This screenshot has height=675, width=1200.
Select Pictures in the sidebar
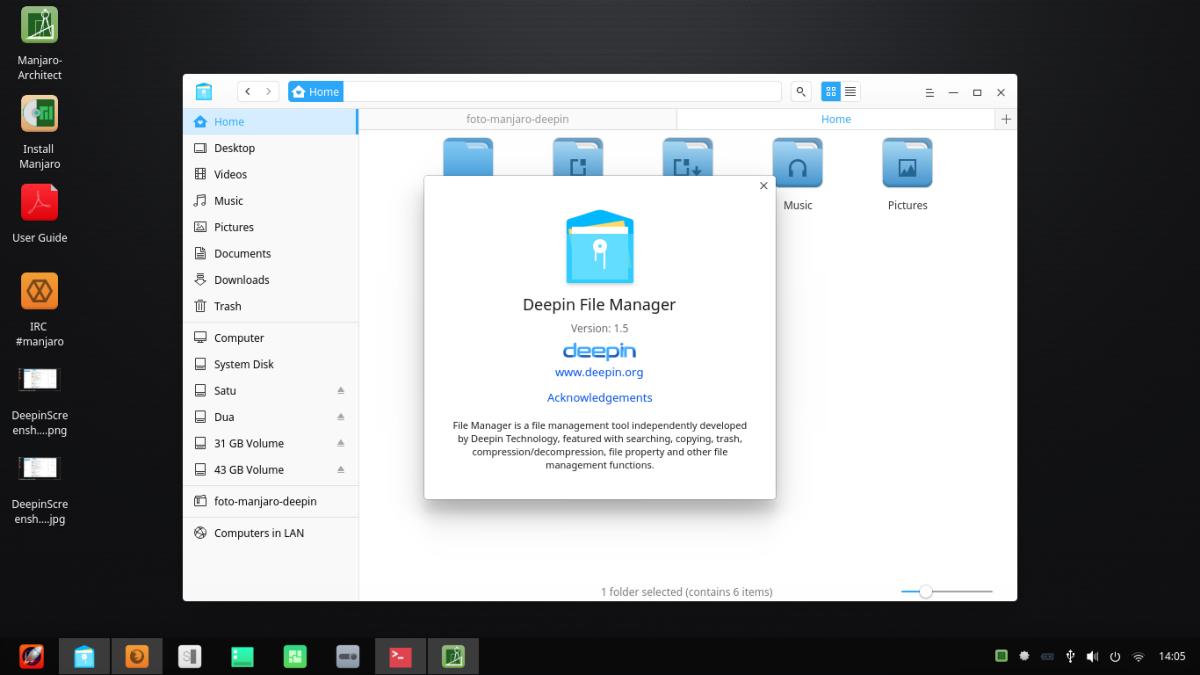(270, 227)
